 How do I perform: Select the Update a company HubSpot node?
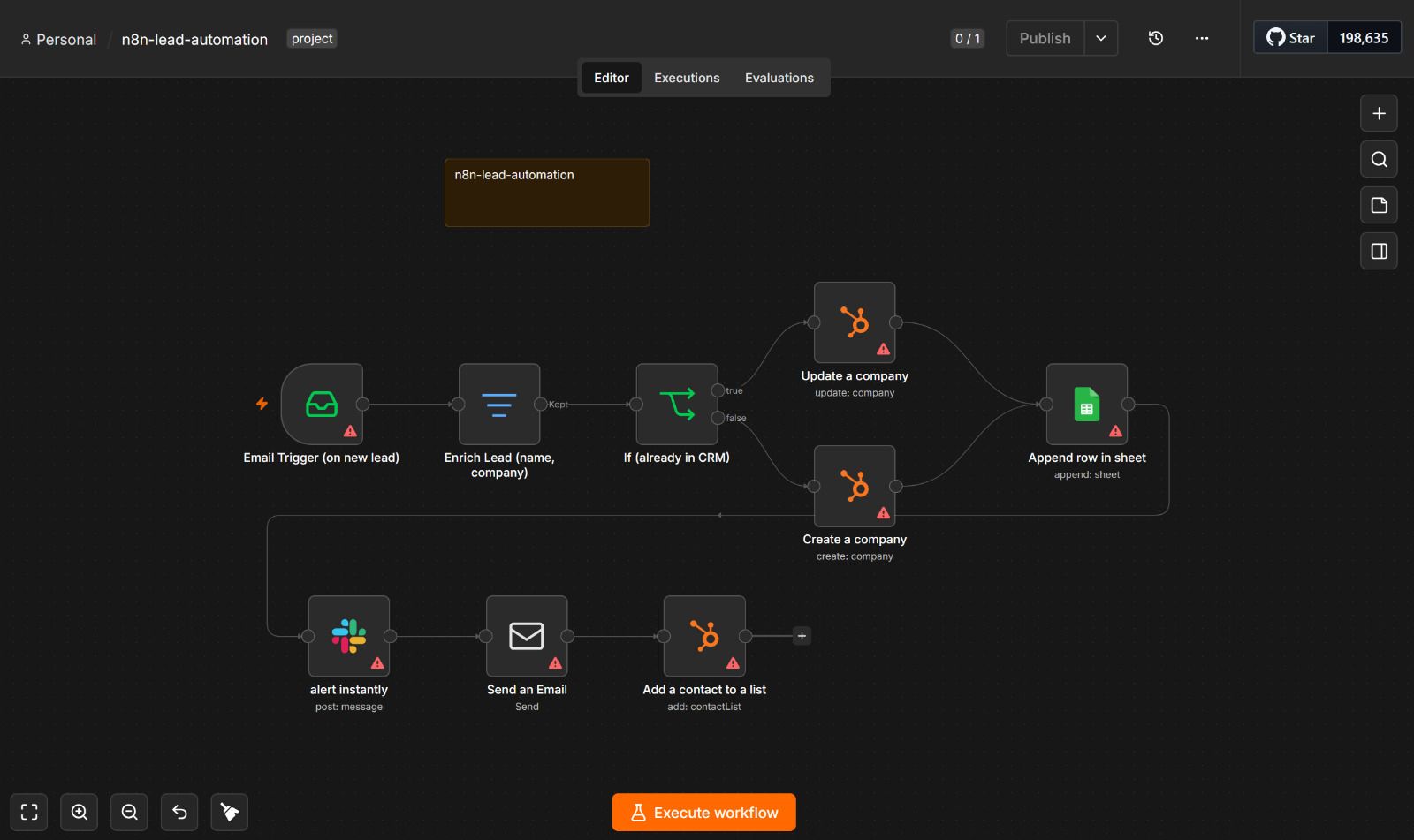(855, 322)
